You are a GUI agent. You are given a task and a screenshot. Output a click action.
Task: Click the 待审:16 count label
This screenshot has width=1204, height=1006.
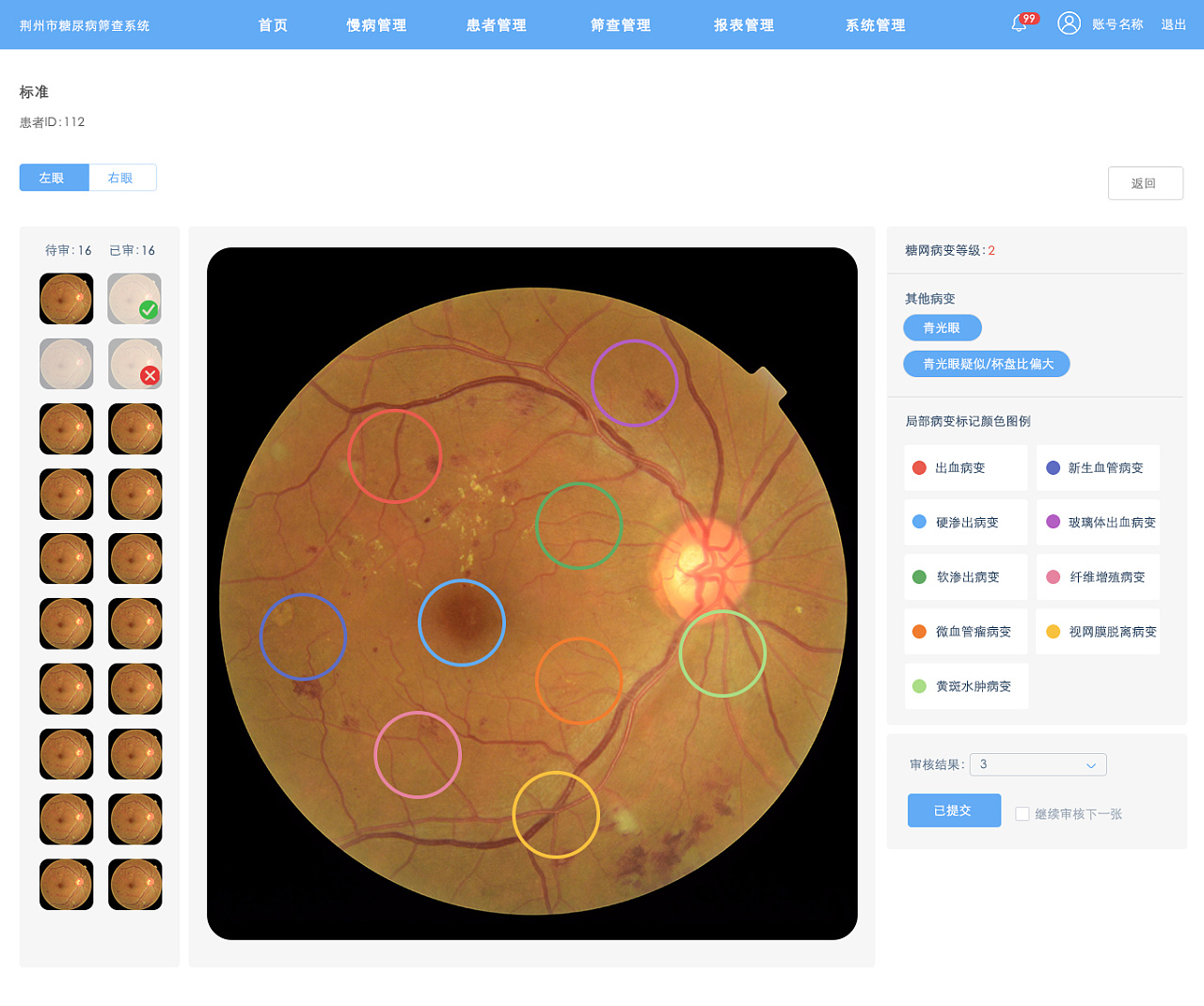(x=69, y=250)
